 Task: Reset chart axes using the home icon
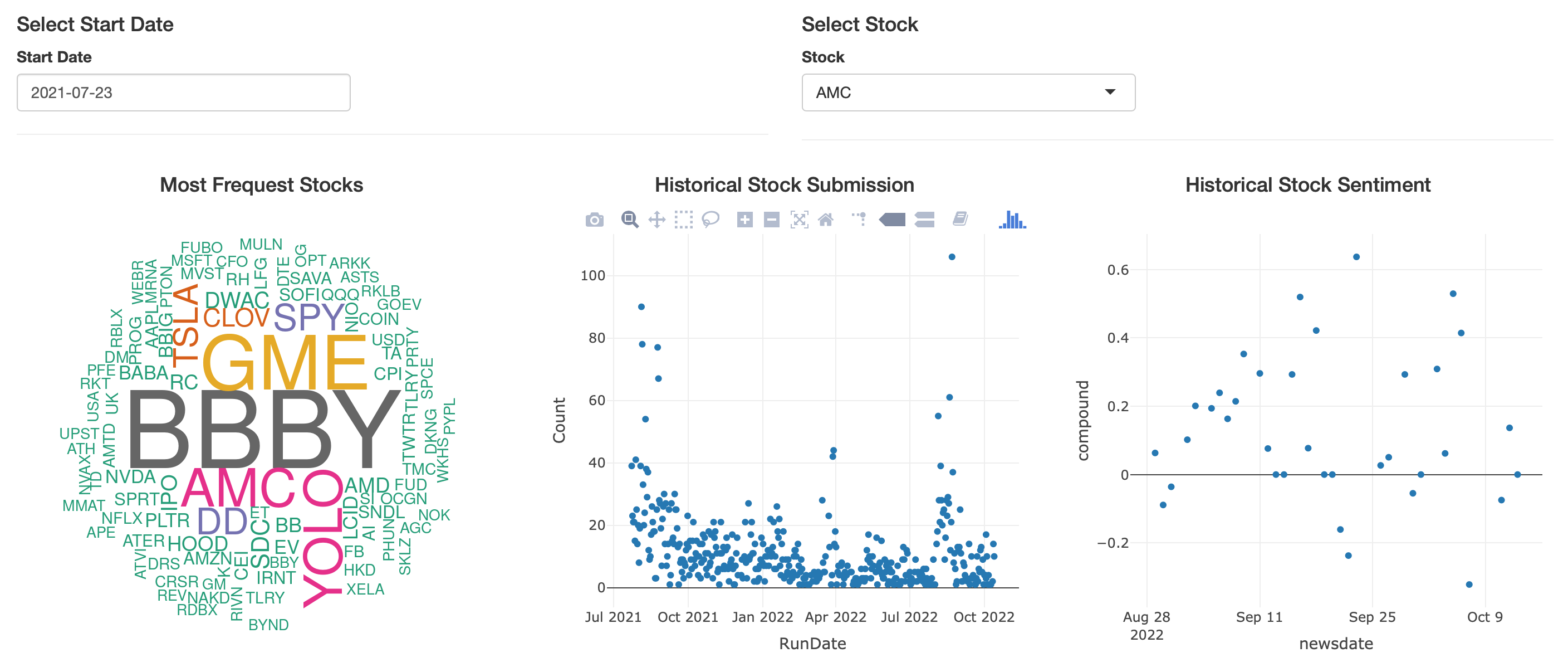[827, 221]
